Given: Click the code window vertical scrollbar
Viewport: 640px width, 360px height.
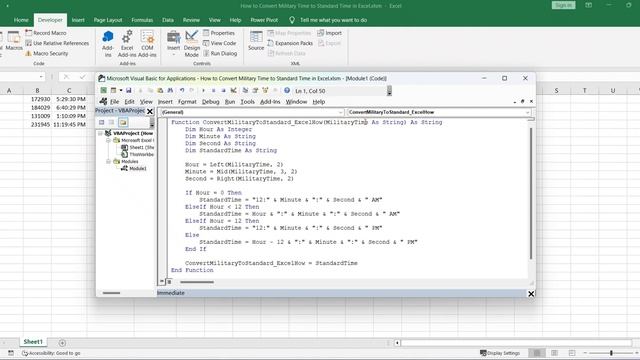Looking at the screenshot, I should [x=531, y=194].
